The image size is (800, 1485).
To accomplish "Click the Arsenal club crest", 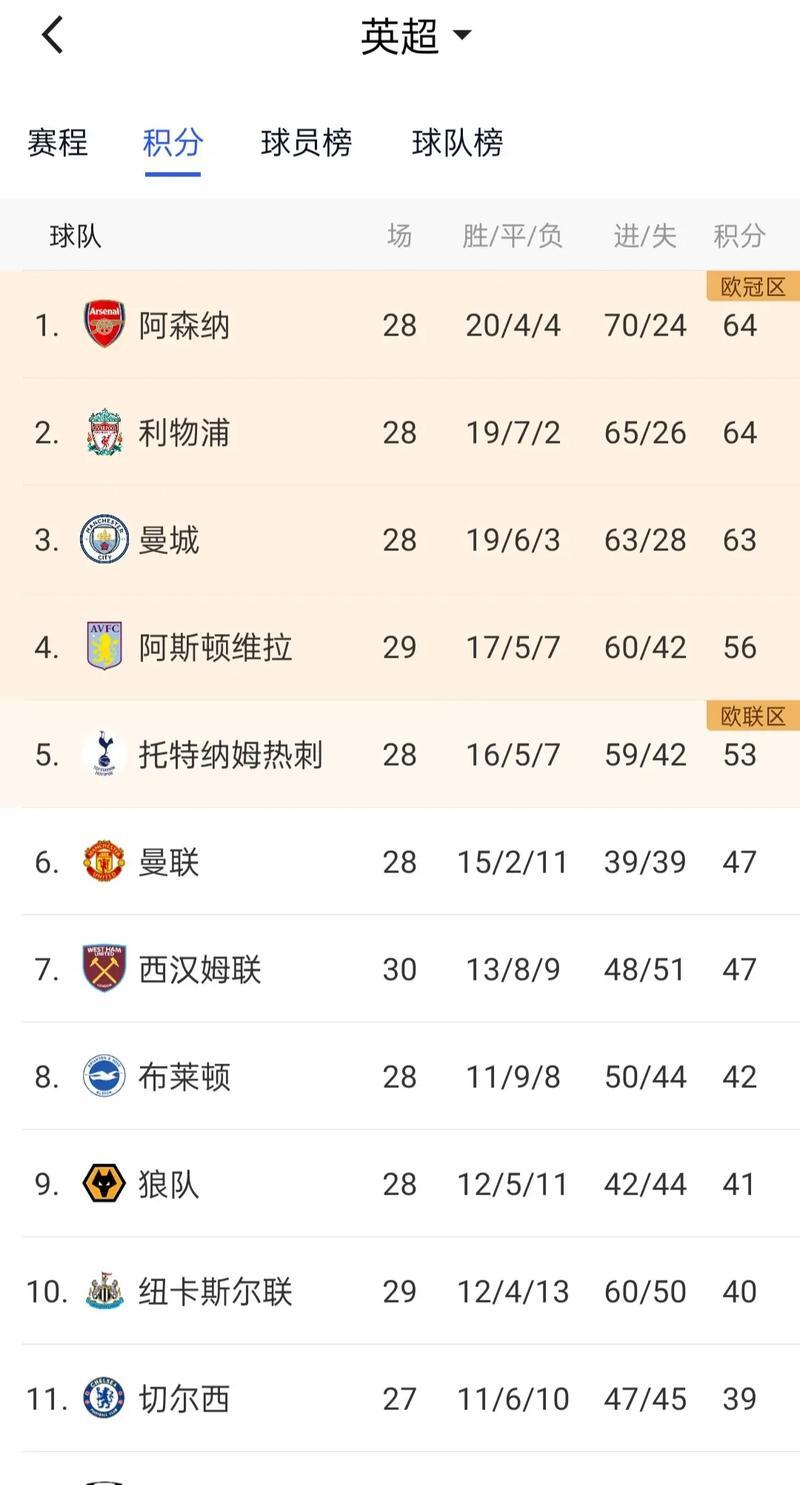I will (x=105, y=325).
